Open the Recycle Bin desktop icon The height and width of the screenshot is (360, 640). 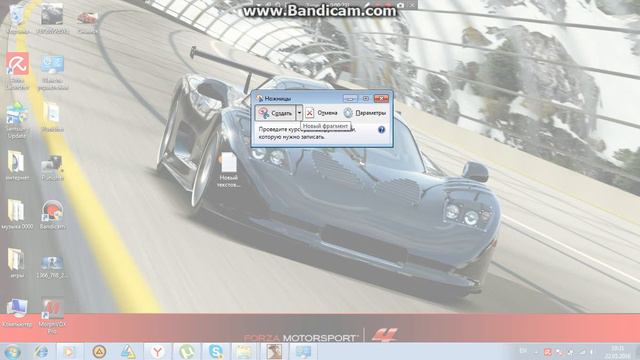point(18,18)
